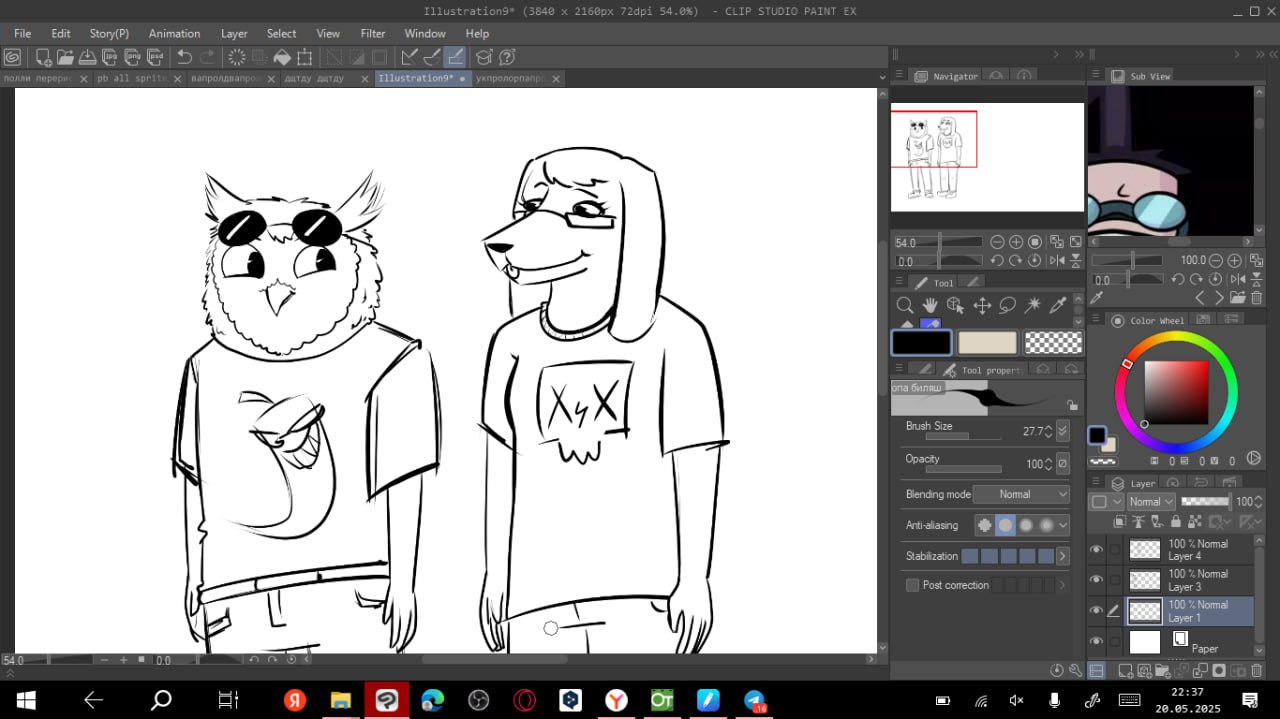Open layer blend mode dropdown in Layer panel

[x=1150, y=502]
